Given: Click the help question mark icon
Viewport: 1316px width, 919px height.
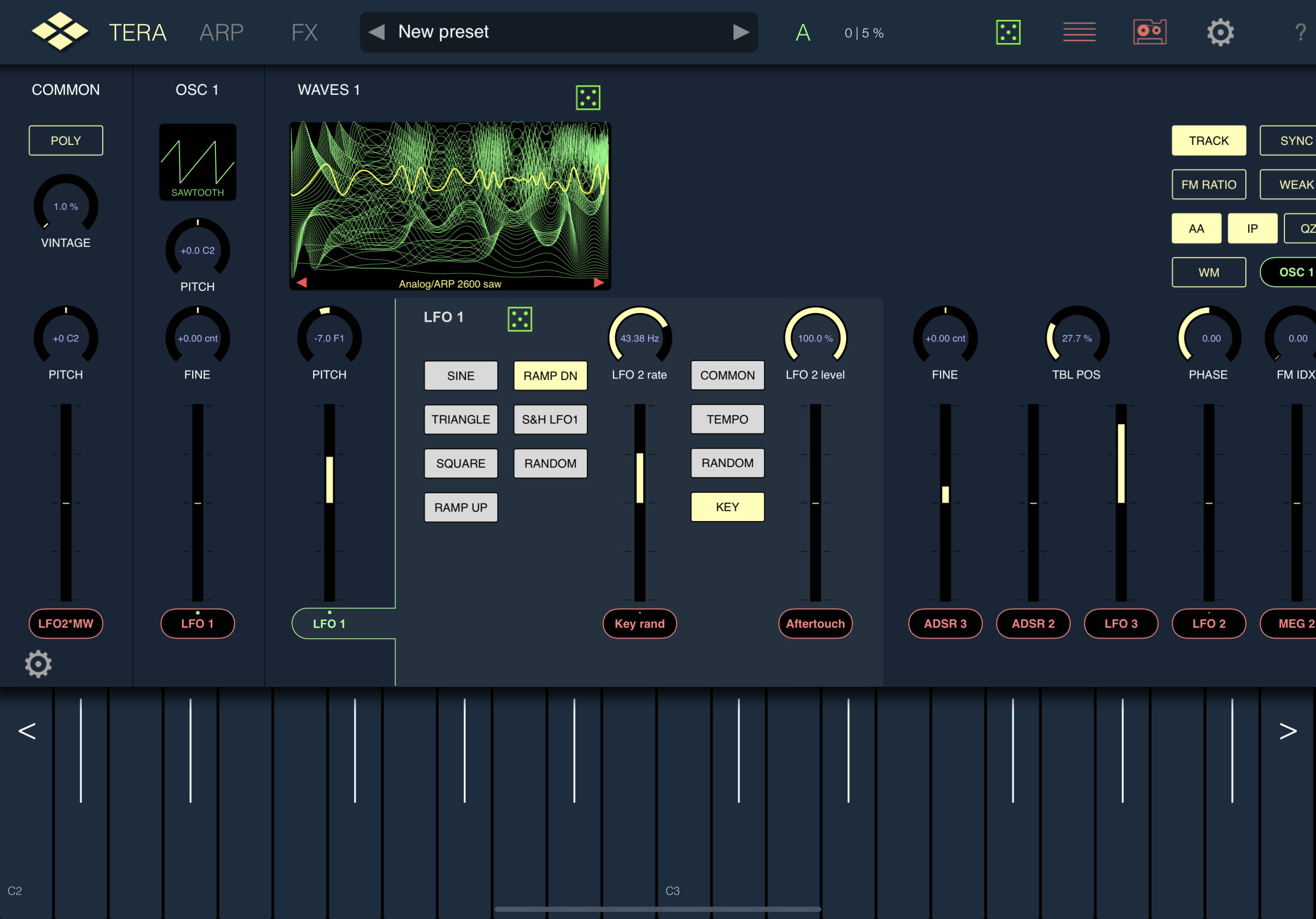Looking at the screenshot, I should click(x=1300, y=32).
